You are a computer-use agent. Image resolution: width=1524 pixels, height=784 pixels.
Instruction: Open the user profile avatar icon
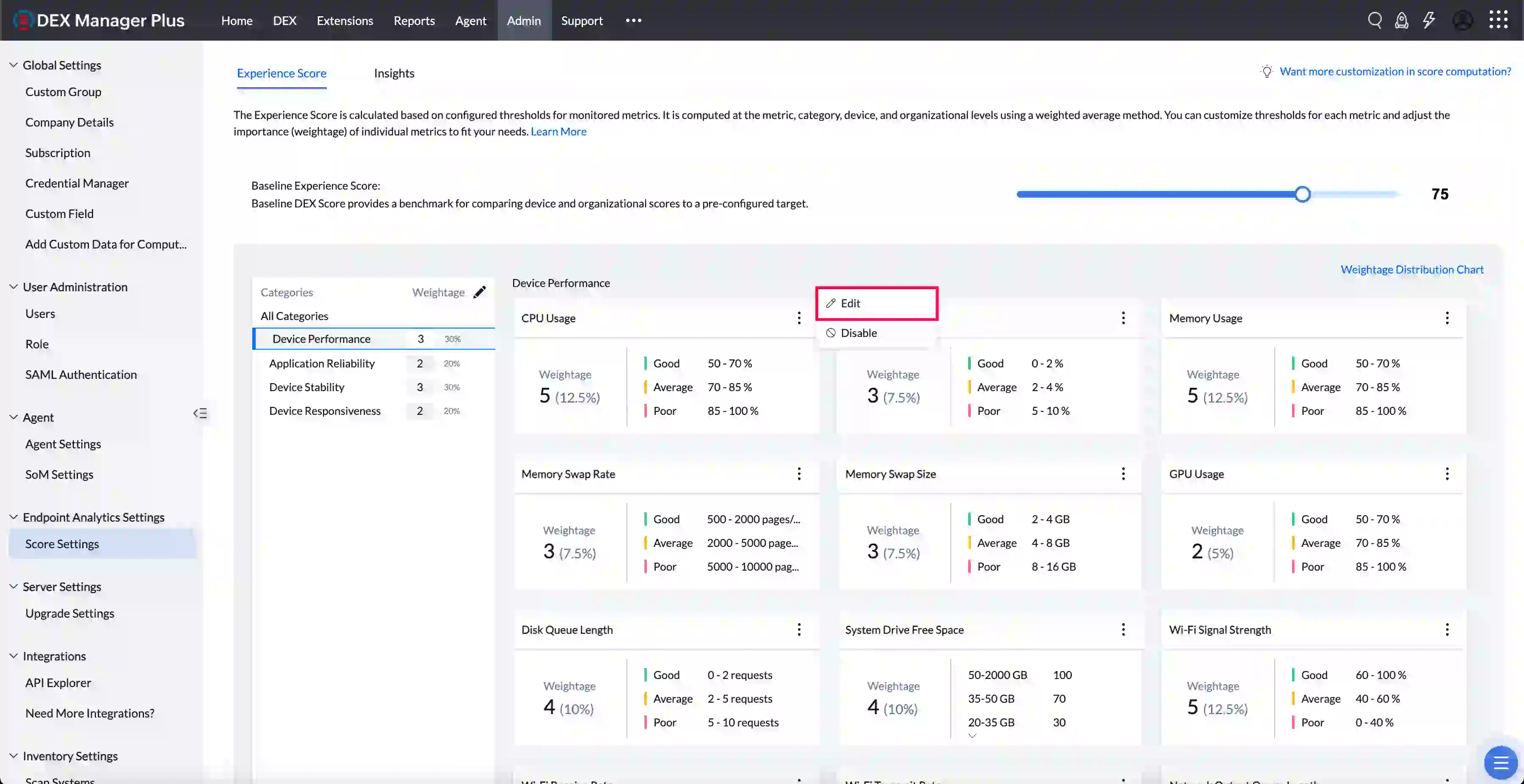point(1463,20)
